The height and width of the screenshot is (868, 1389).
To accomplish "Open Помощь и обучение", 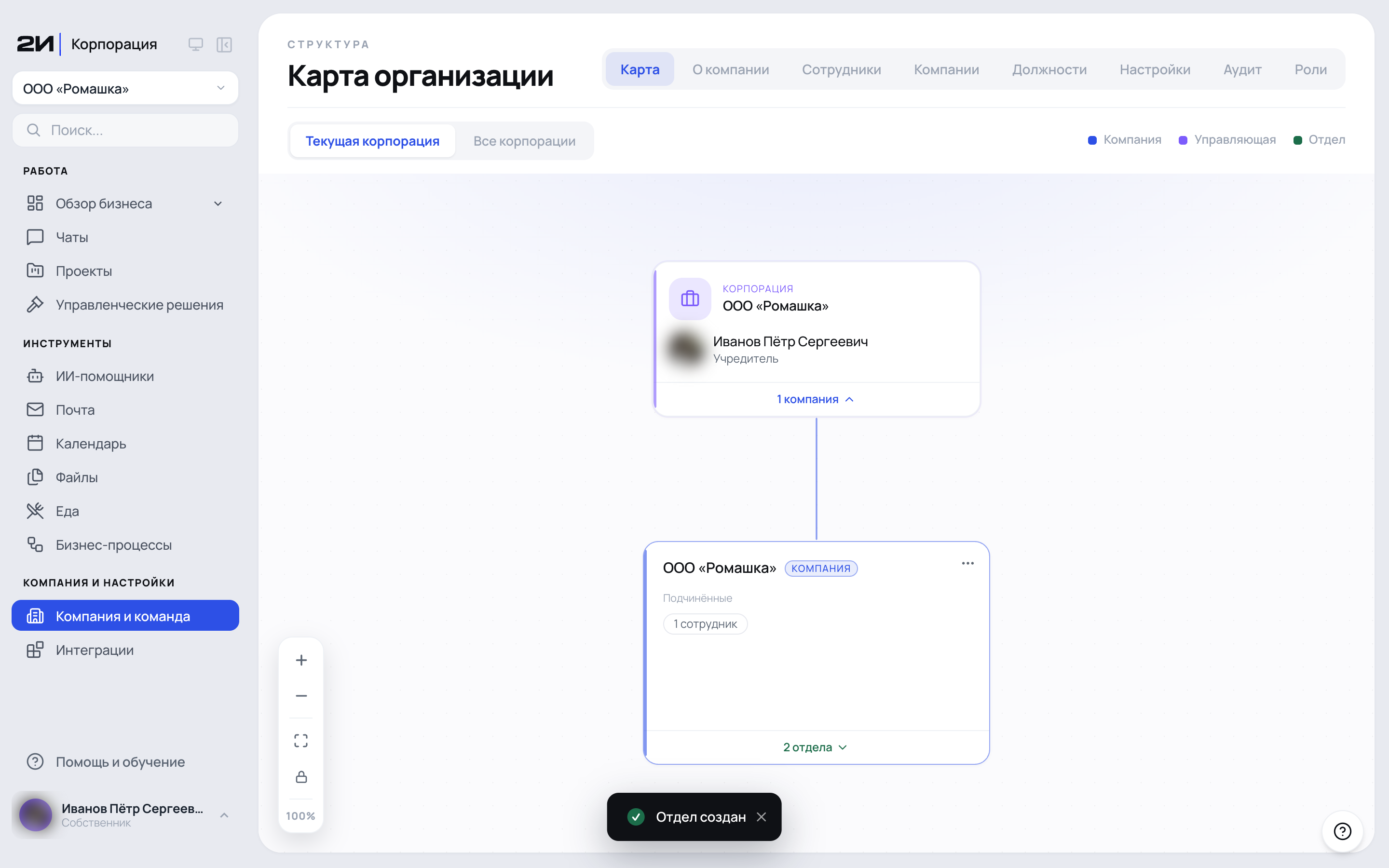I will click(x=125, y=762).
